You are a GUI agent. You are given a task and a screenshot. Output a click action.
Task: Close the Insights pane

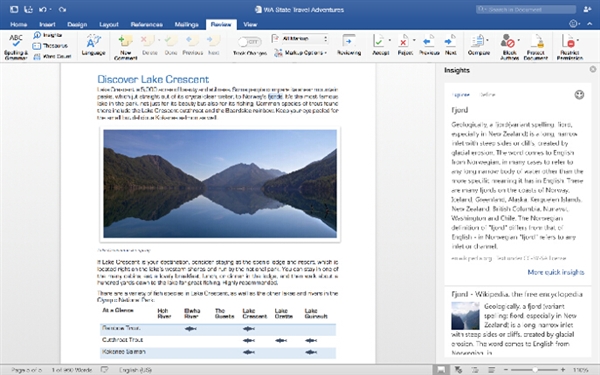[593, 69]
